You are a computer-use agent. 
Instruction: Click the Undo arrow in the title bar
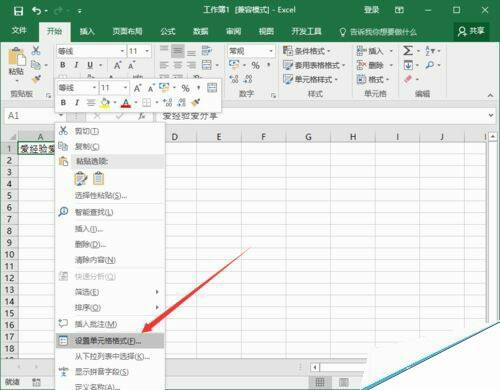36,11
